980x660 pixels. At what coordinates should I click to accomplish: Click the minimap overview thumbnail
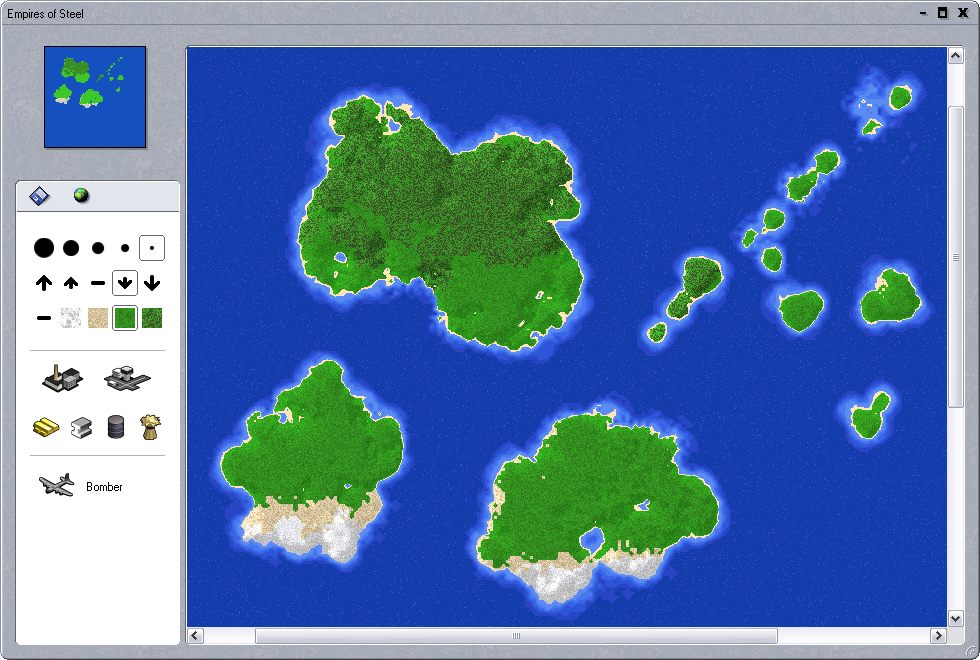click(x=95, y=96)
